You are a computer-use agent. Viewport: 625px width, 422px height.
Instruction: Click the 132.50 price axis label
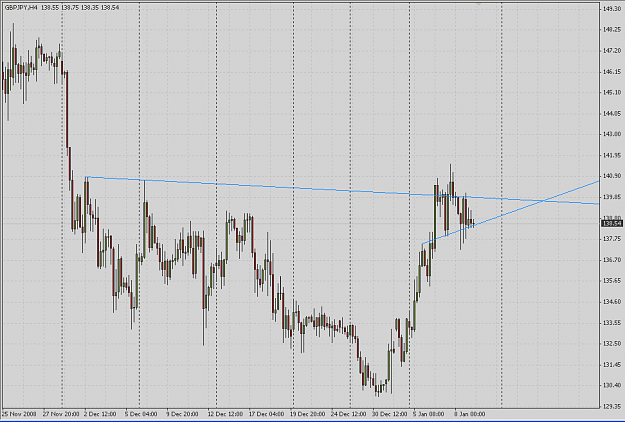[612, 343]
